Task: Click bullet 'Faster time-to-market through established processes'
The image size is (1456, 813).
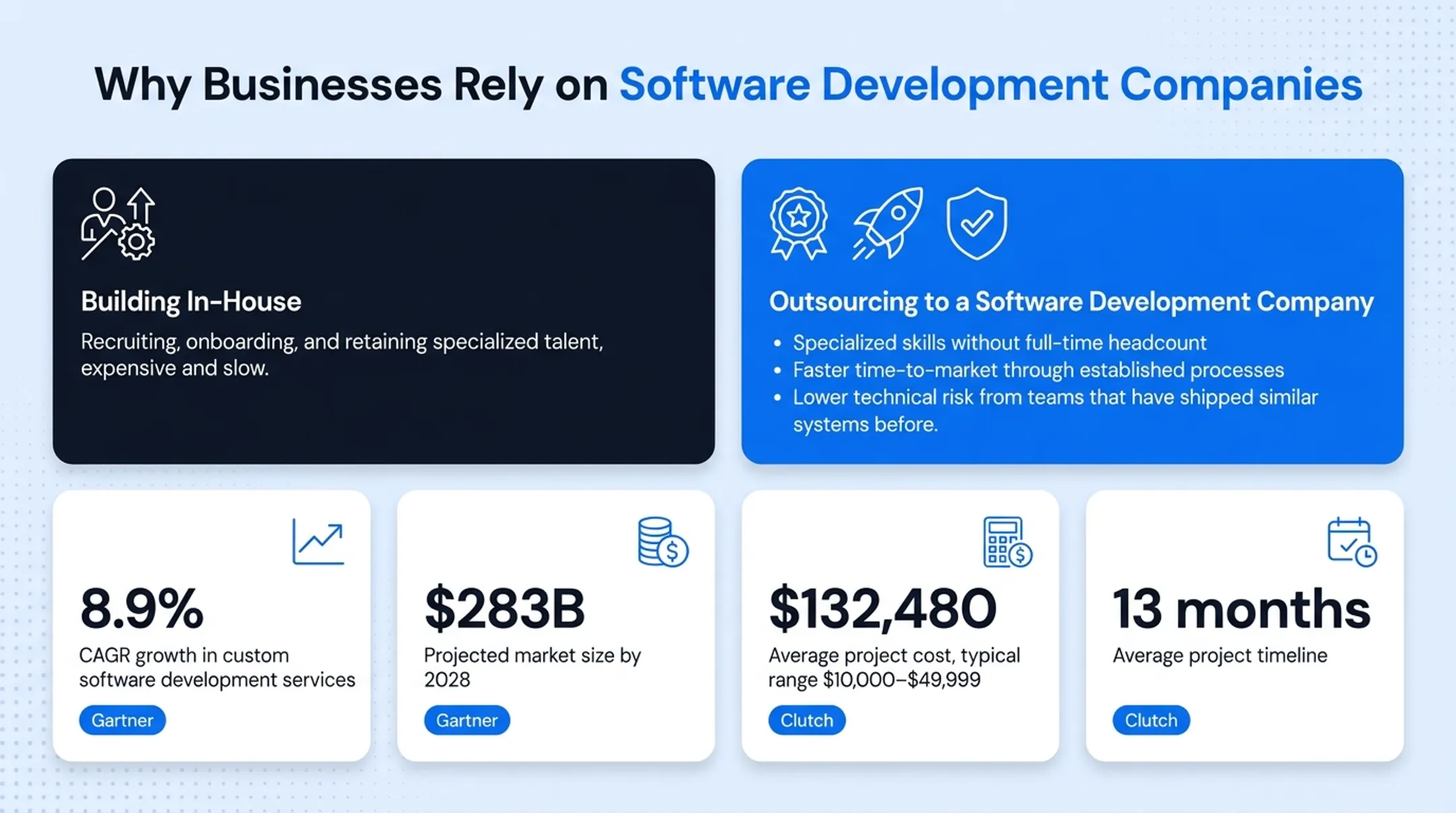Action: (1038, 369)
